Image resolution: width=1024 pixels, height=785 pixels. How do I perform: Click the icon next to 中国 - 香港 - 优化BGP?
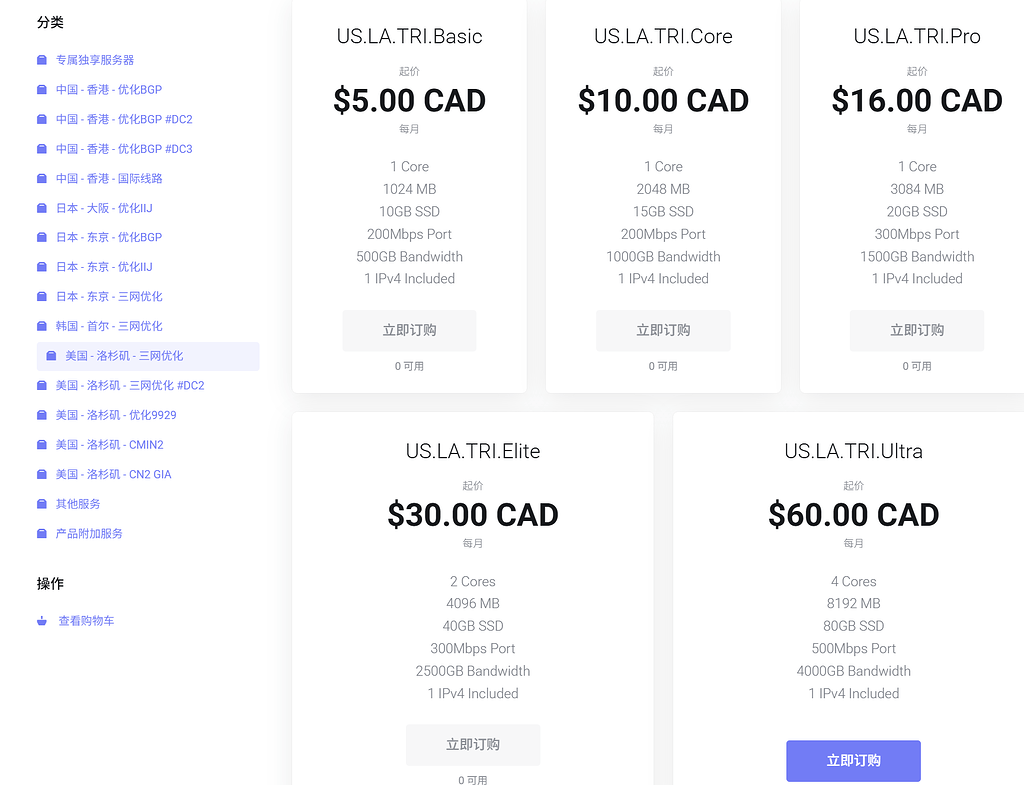(42, 89)
